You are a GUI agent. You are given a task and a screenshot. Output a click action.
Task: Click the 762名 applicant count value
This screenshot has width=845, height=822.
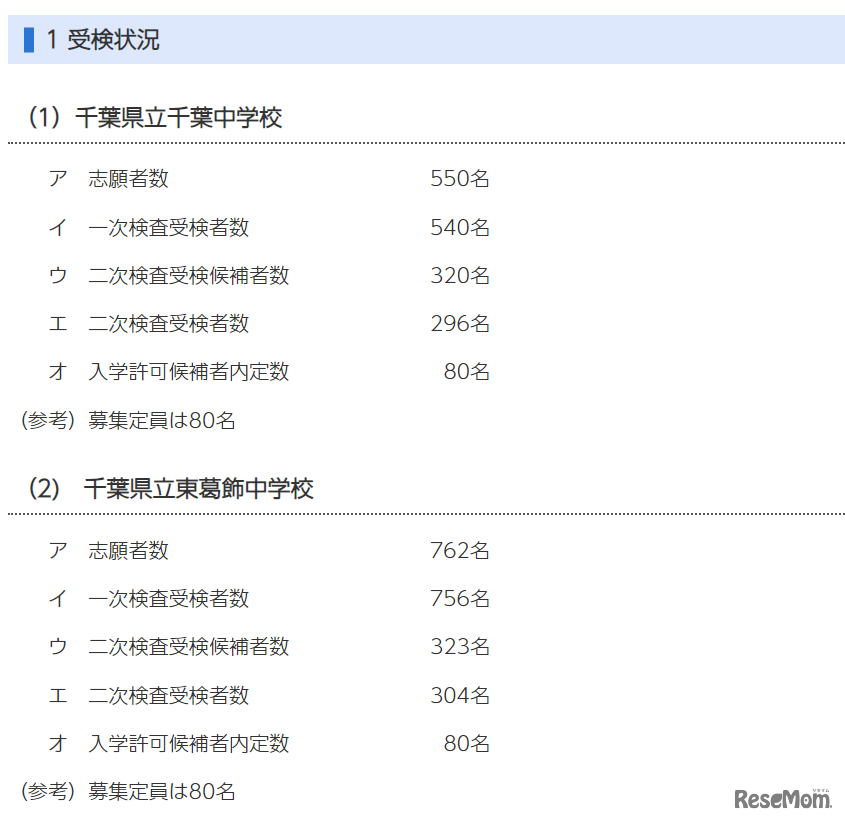click(460, 551)
